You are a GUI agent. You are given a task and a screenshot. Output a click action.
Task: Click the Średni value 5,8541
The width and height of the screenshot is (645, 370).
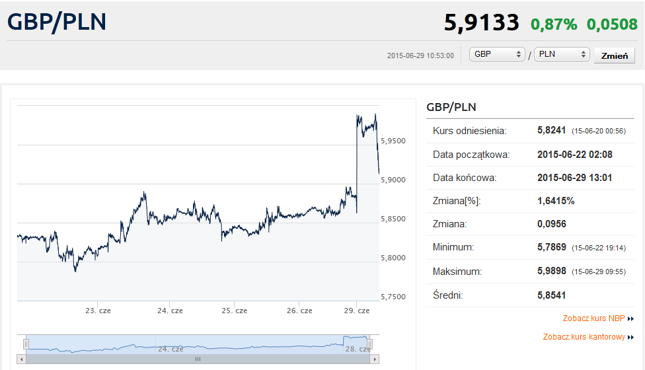552,295
